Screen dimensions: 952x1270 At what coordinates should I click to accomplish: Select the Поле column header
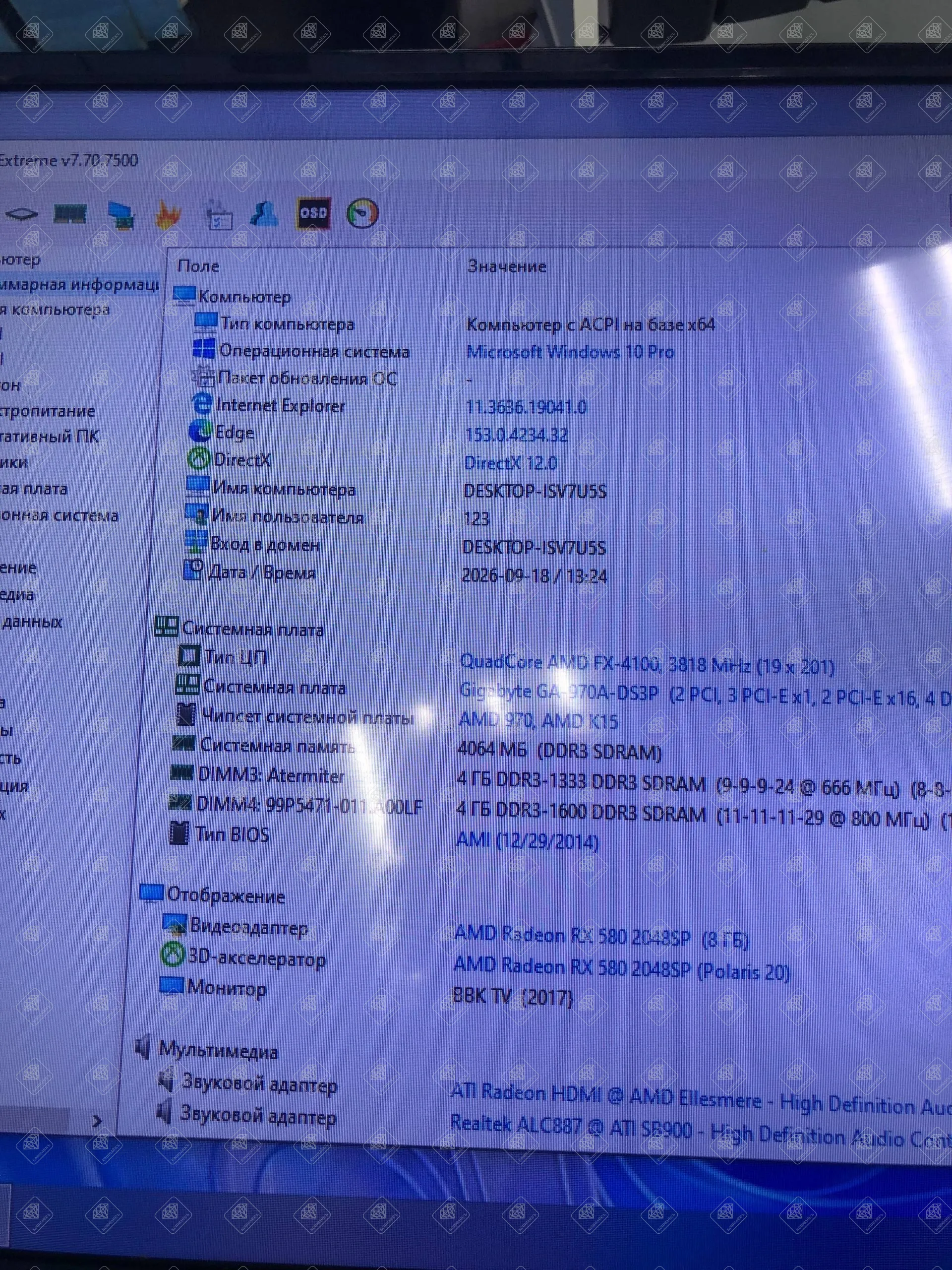tap(198, 266)
